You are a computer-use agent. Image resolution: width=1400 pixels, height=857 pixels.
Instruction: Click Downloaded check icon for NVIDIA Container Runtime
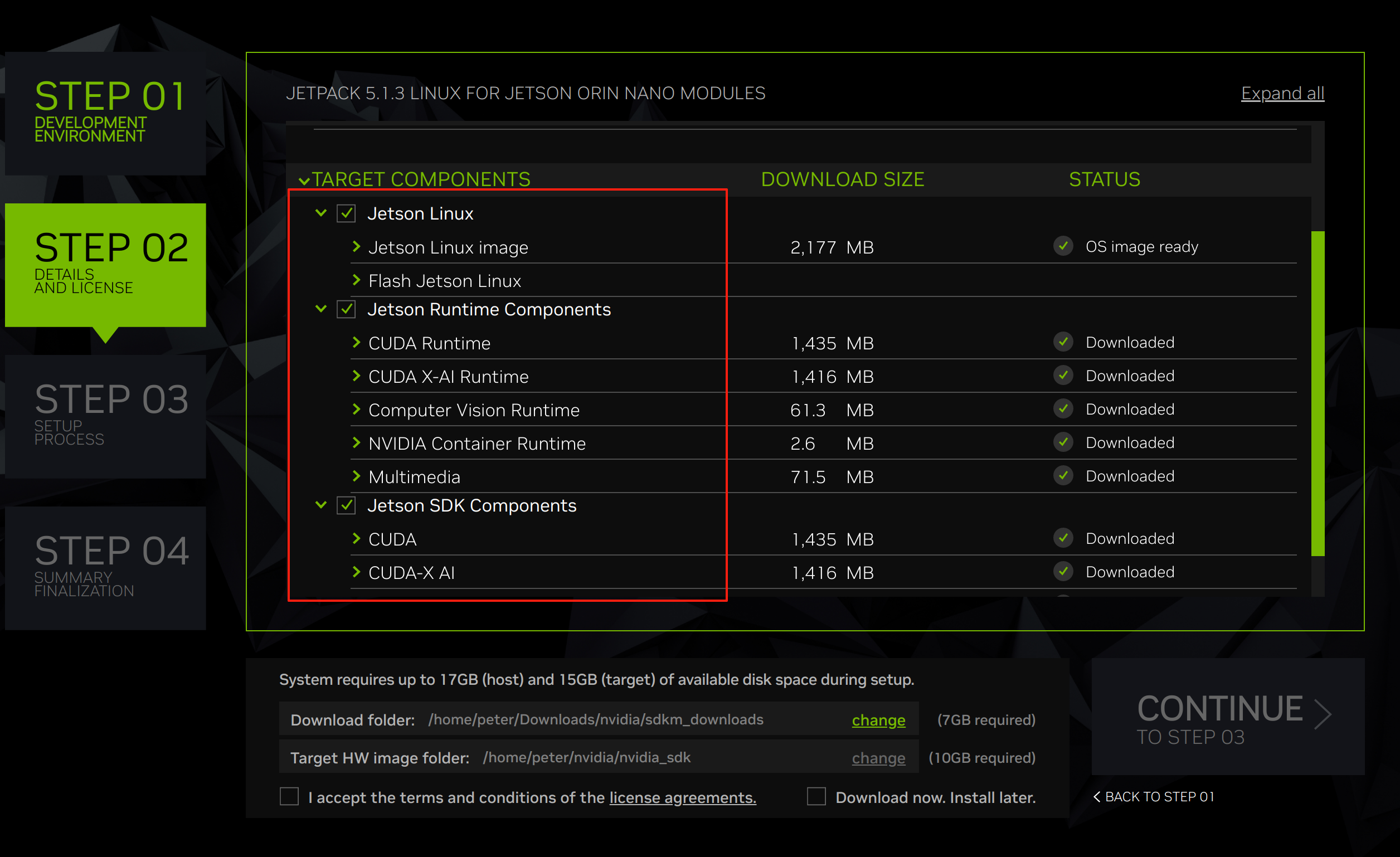(x=1062, y=442)
